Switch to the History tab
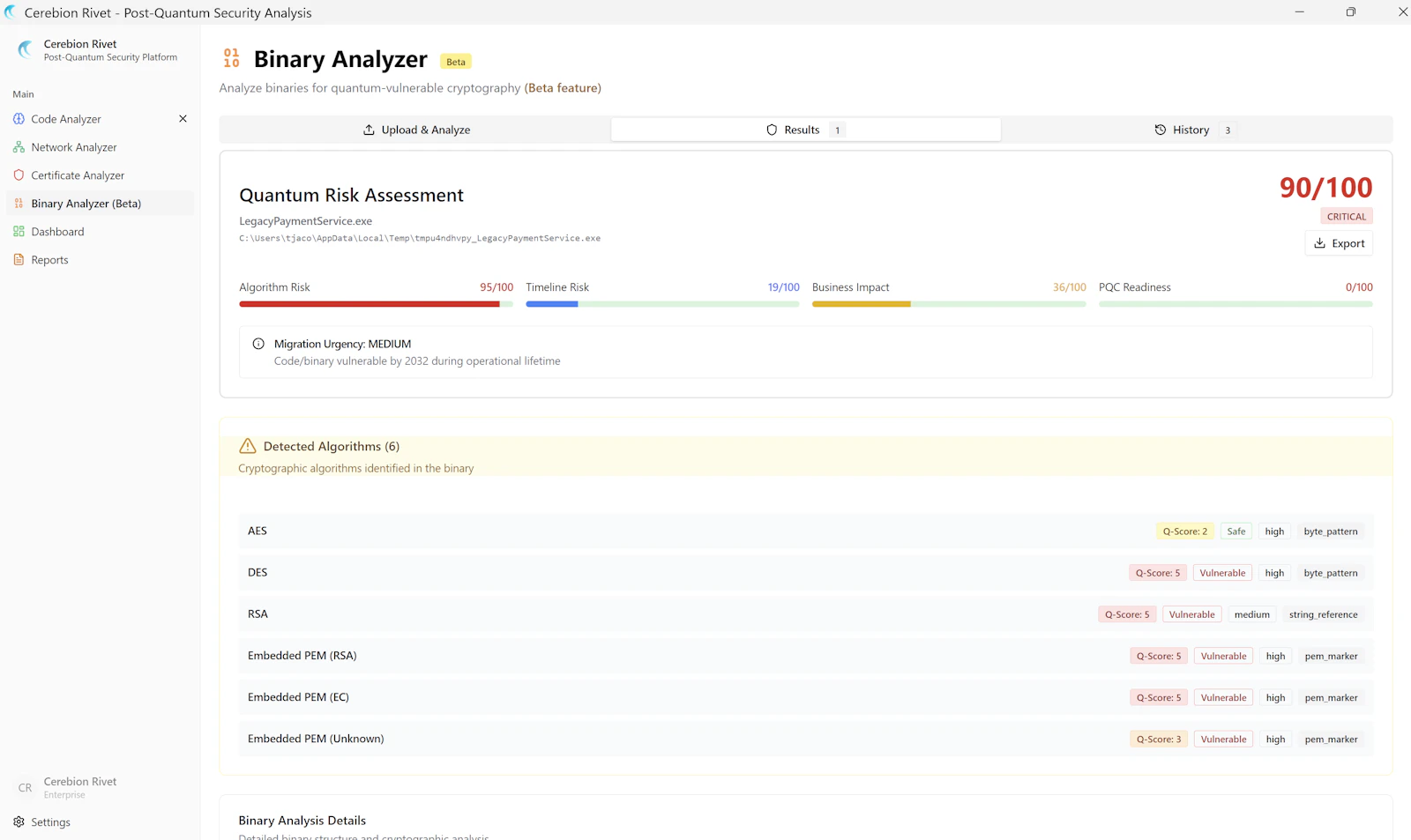The height and width of the screenshot is (840, 1411). pos(1196,130)
